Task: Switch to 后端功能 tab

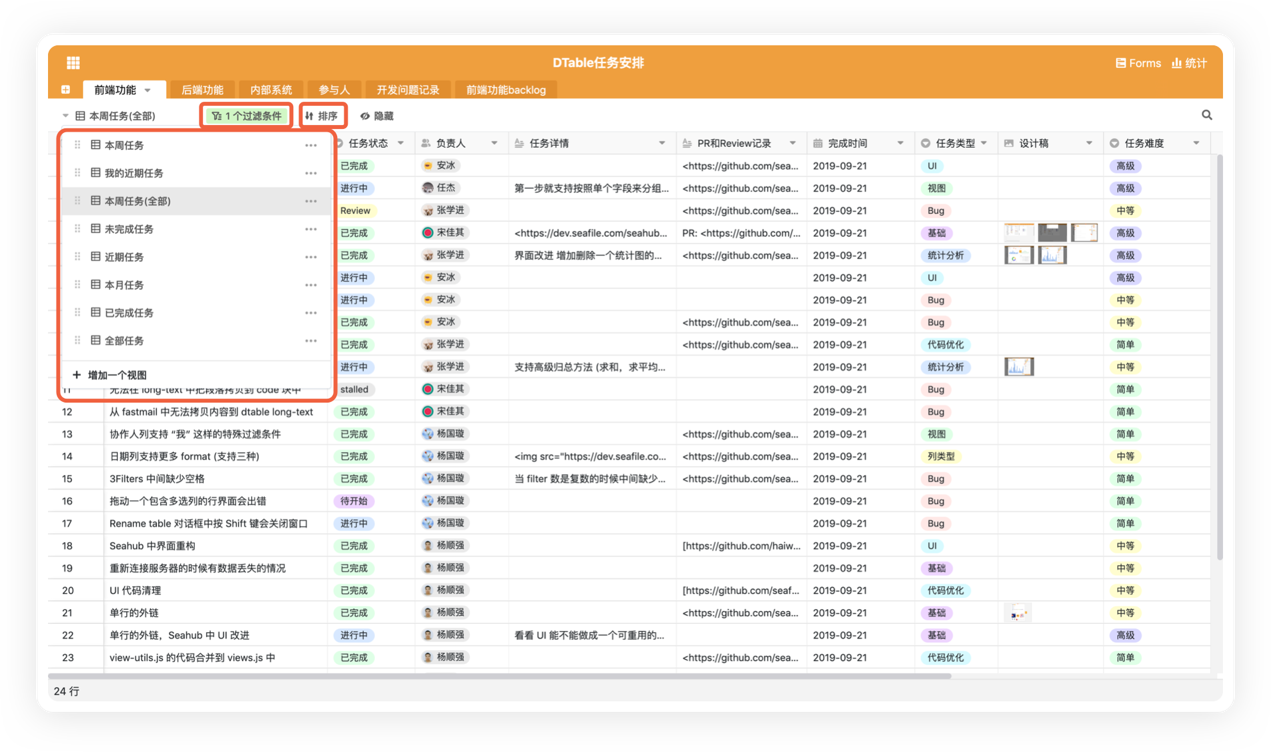Action: pyautogui.click(x=202, y=90)
